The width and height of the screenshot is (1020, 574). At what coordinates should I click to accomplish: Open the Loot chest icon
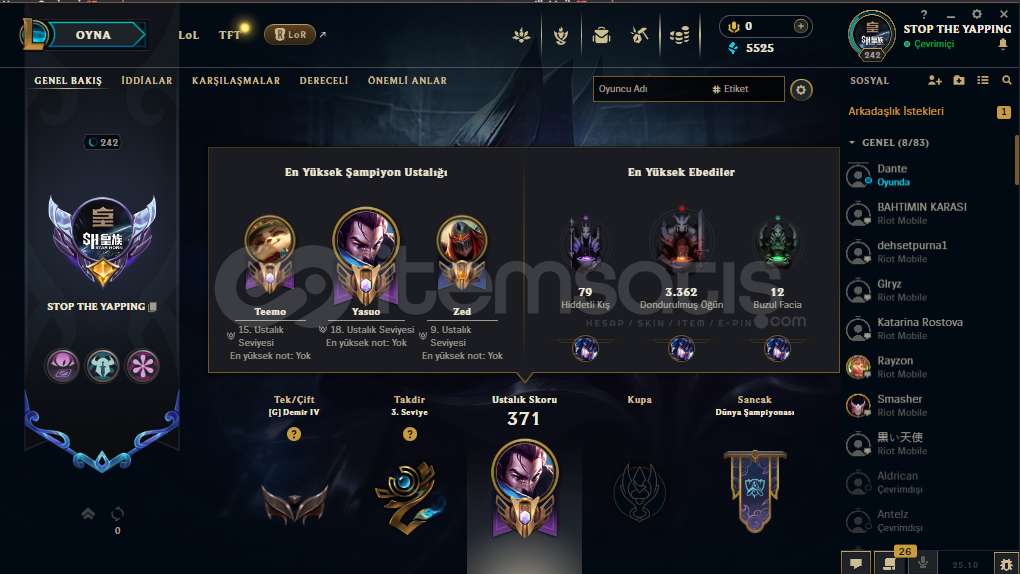[639, 35]
